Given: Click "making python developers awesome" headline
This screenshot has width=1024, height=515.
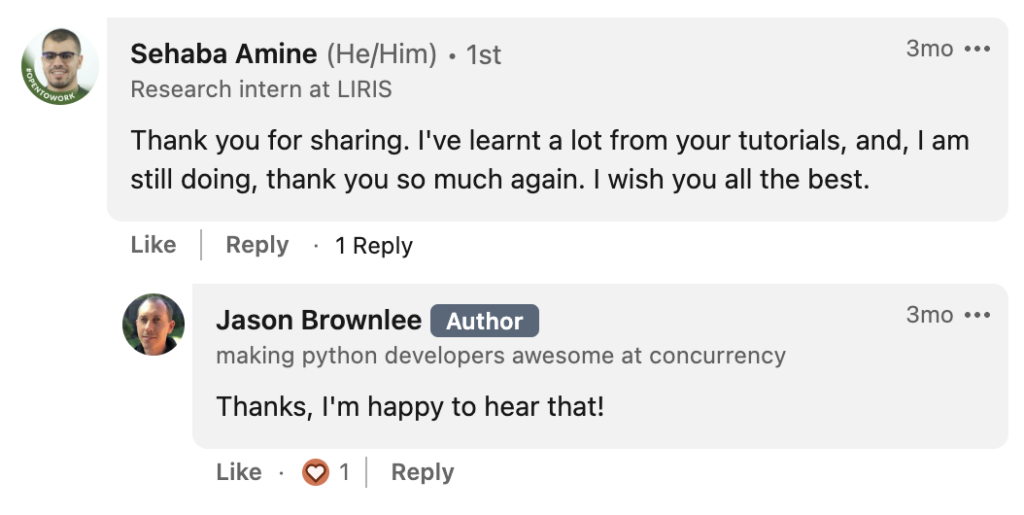Looking at the screenshot, I should click(500, 355).
